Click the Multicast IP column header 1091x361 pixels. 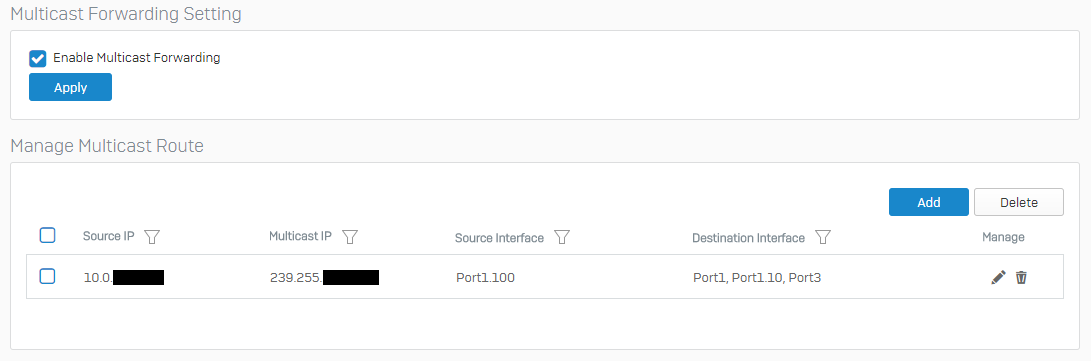click(301, 236)
